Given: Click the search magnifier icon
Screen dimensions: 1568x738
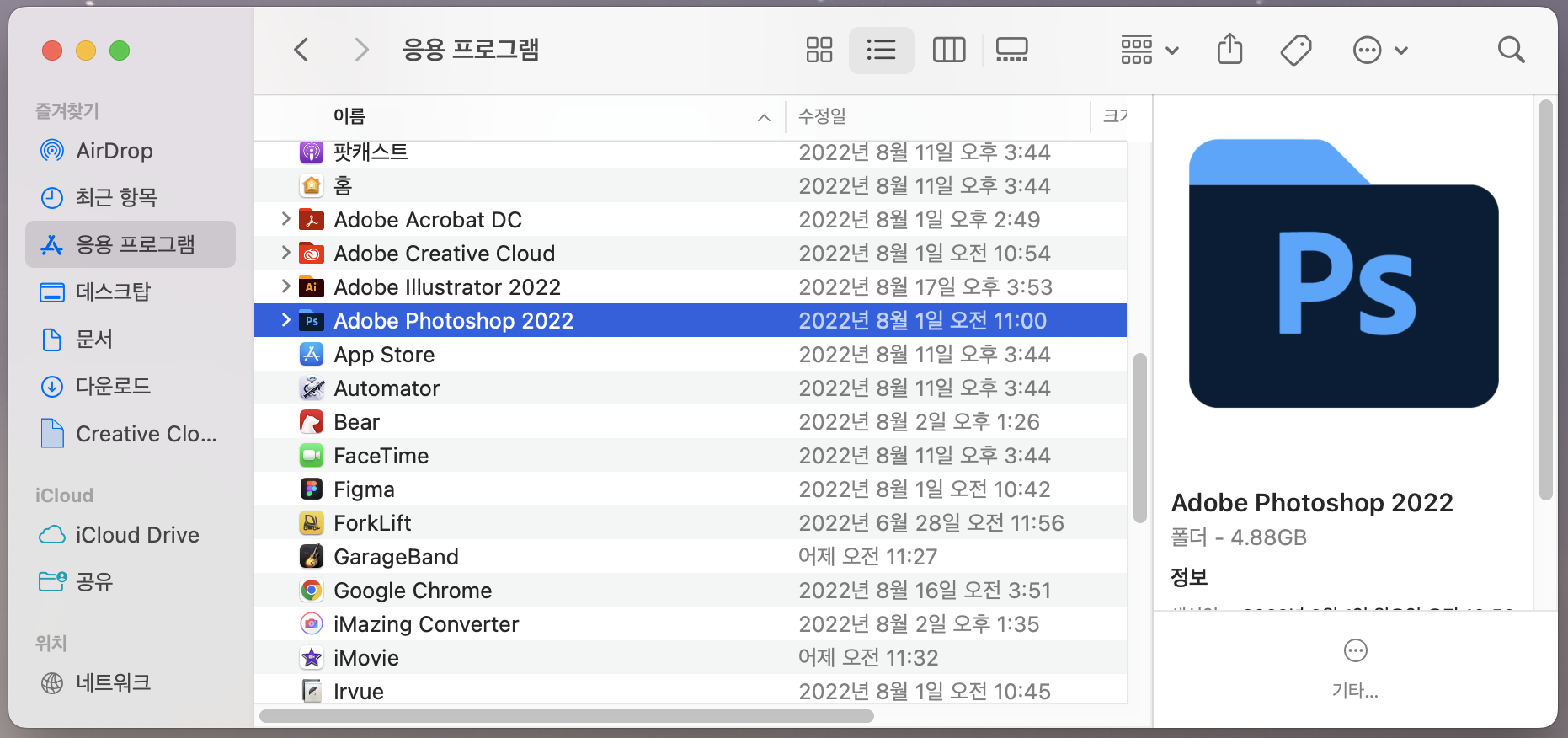Looking at the screenshot, I should [x=1511, y=50].
